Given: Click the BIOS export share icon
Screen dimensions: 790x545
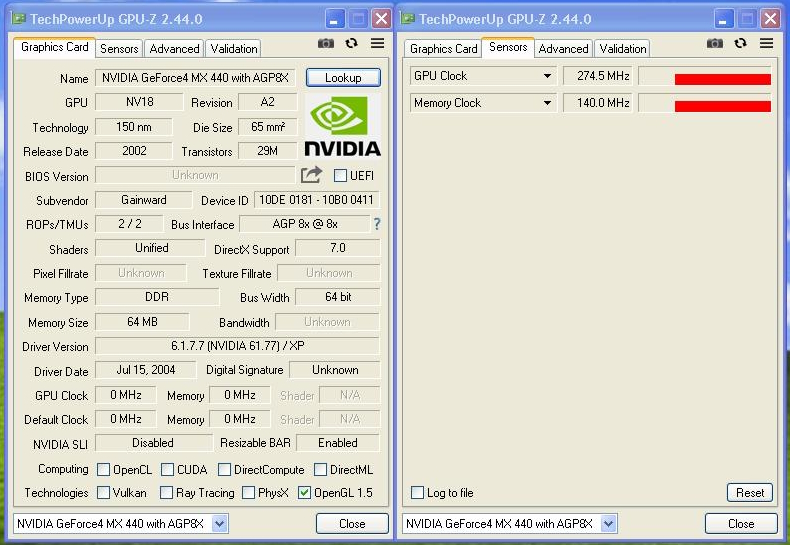Looking at the screenshot, I should click(311, 175).
